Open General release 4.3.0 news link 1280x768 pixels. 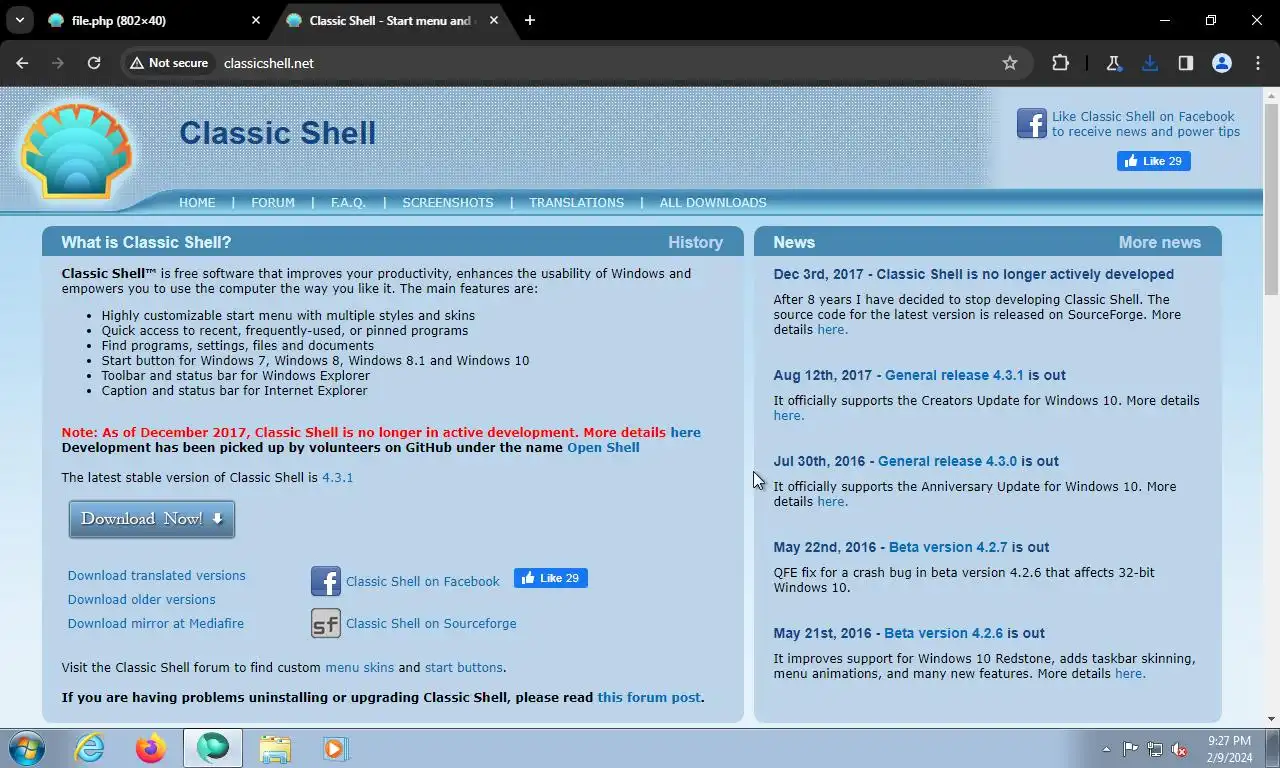click(947, 461)
